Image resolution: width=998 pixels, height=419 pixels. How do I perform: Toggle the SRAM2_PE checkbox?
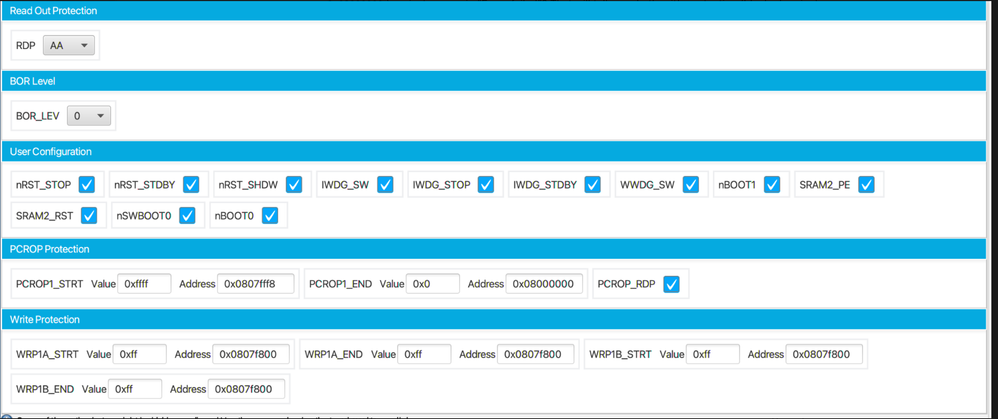click(866, 185)
